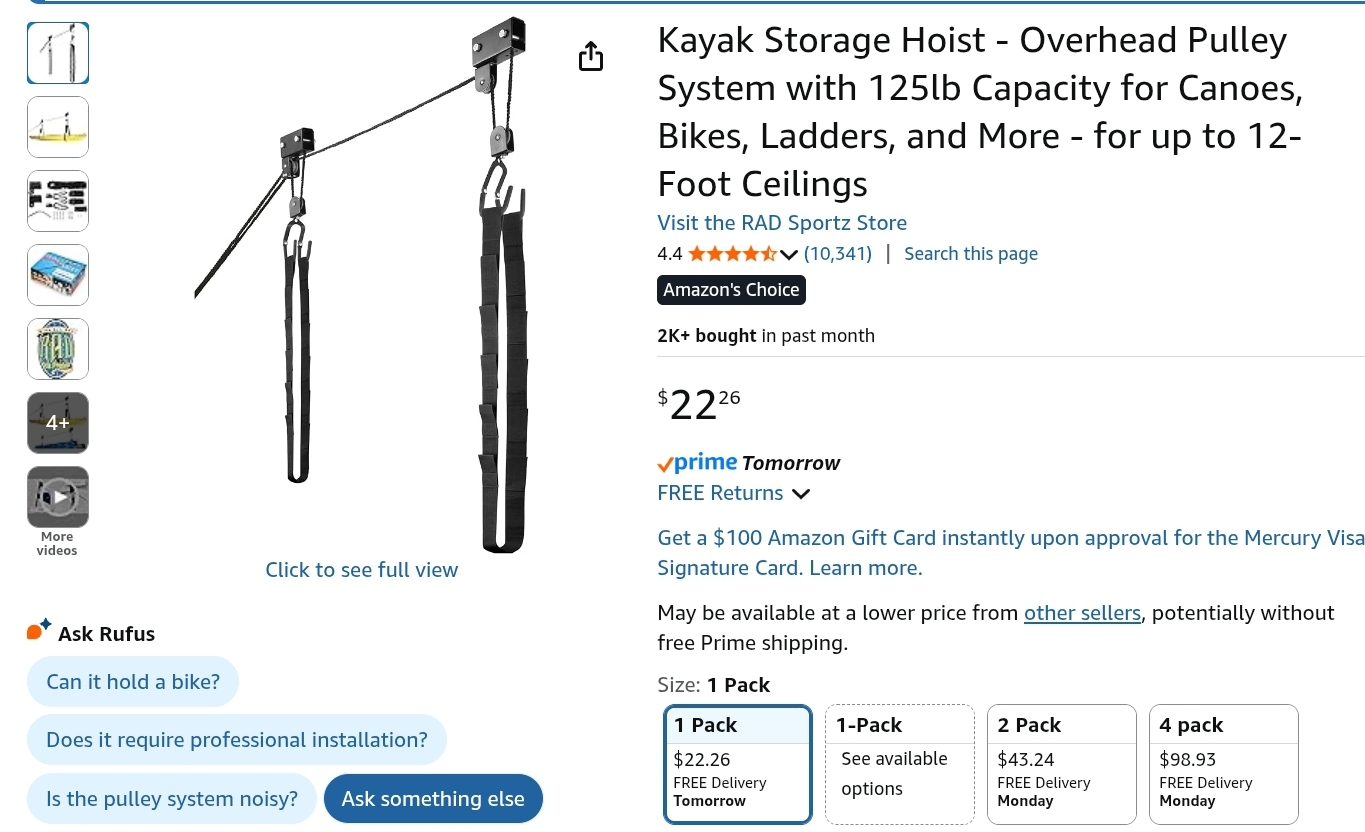Screen dimensions: 1365x832
Task: Visit the RAD Sportz Store
Action: [782, 223]
